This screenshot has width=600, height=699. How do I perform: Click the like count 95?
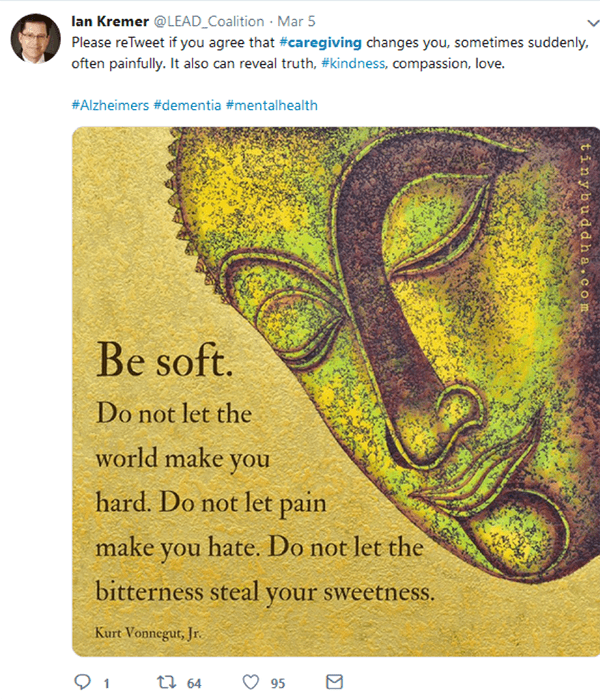(278, 683)
